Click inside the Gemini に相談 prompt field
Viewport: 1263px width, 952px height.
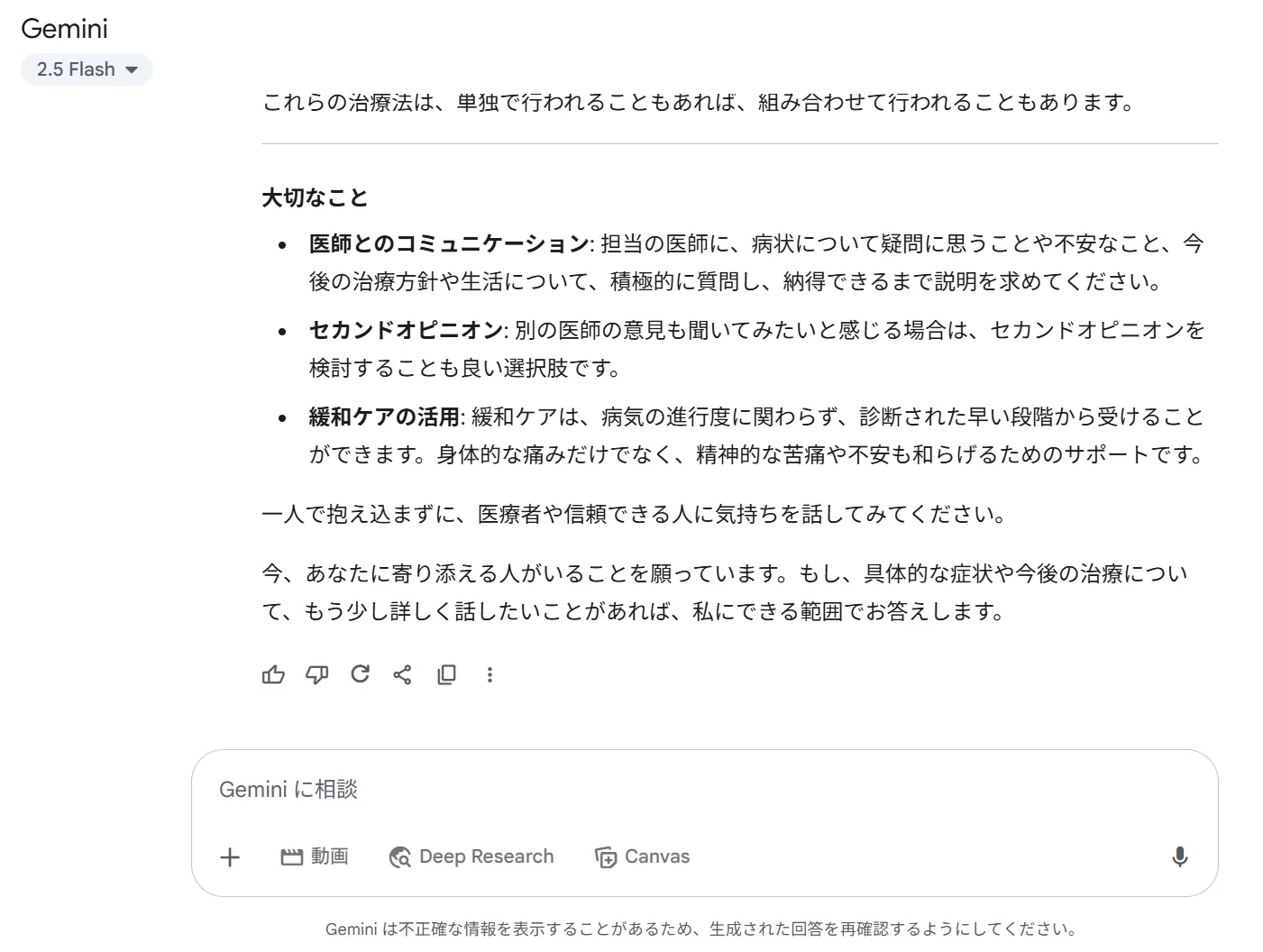(x=541, y=790)
